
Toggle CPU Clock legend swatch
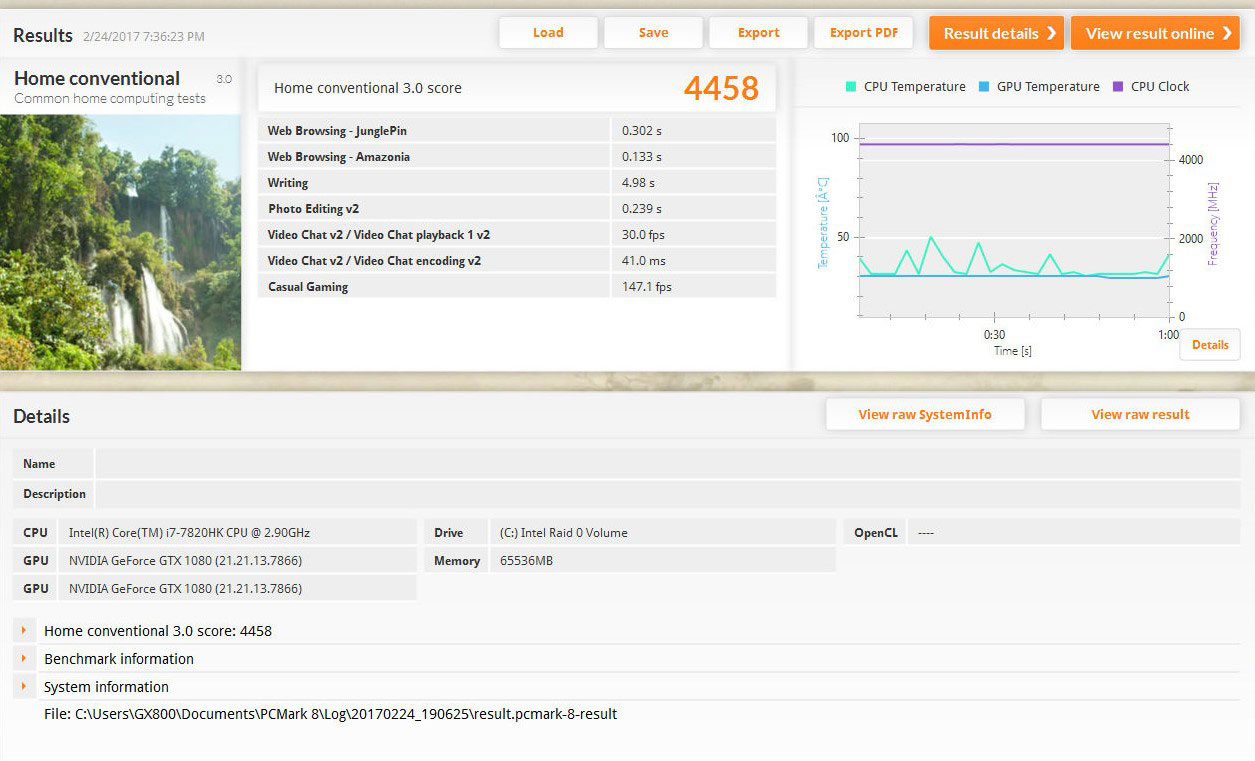click(1118, 87)
